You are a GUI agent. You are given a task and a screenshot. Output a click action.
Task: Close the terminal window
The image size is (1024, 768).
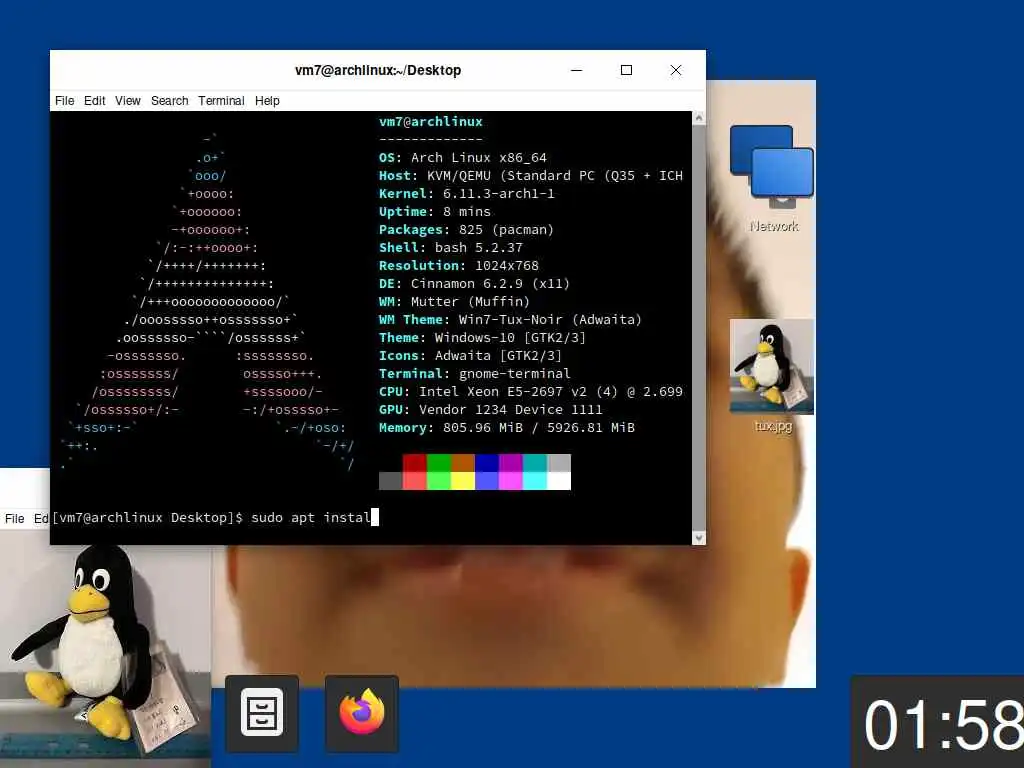click(676, 70)
